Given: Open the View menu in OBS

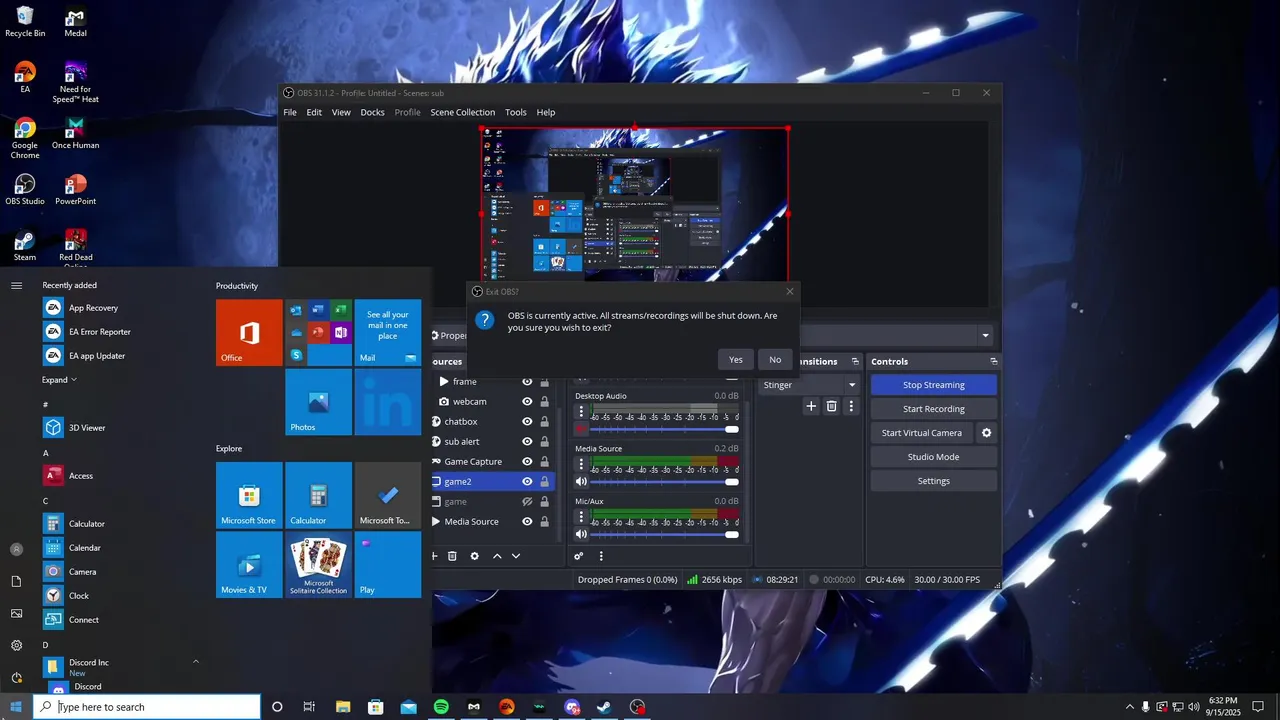Looking at the screenshot, I should pos(341,112).
